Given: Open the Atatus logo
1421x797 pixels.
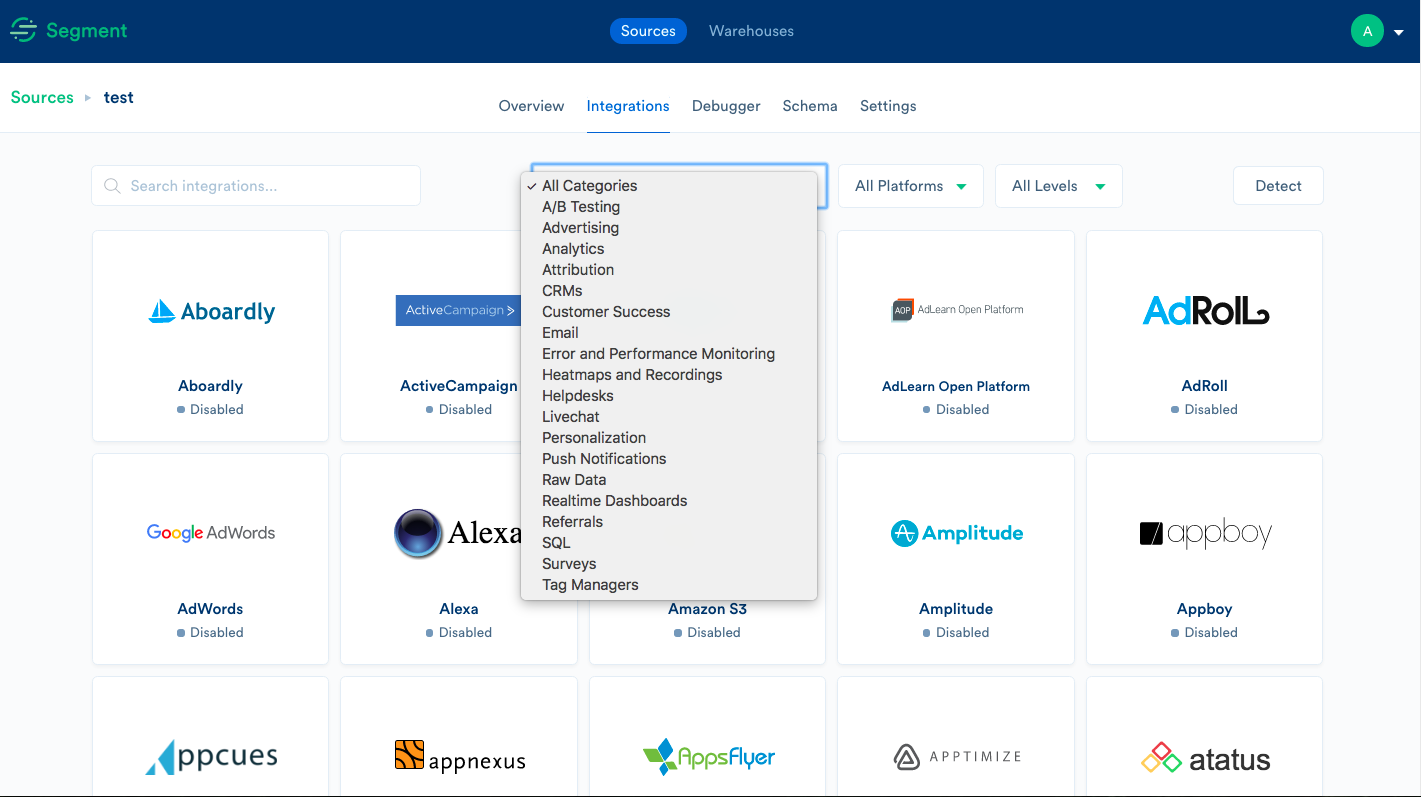Looking at the screenshot, I should click(1205, 758).
